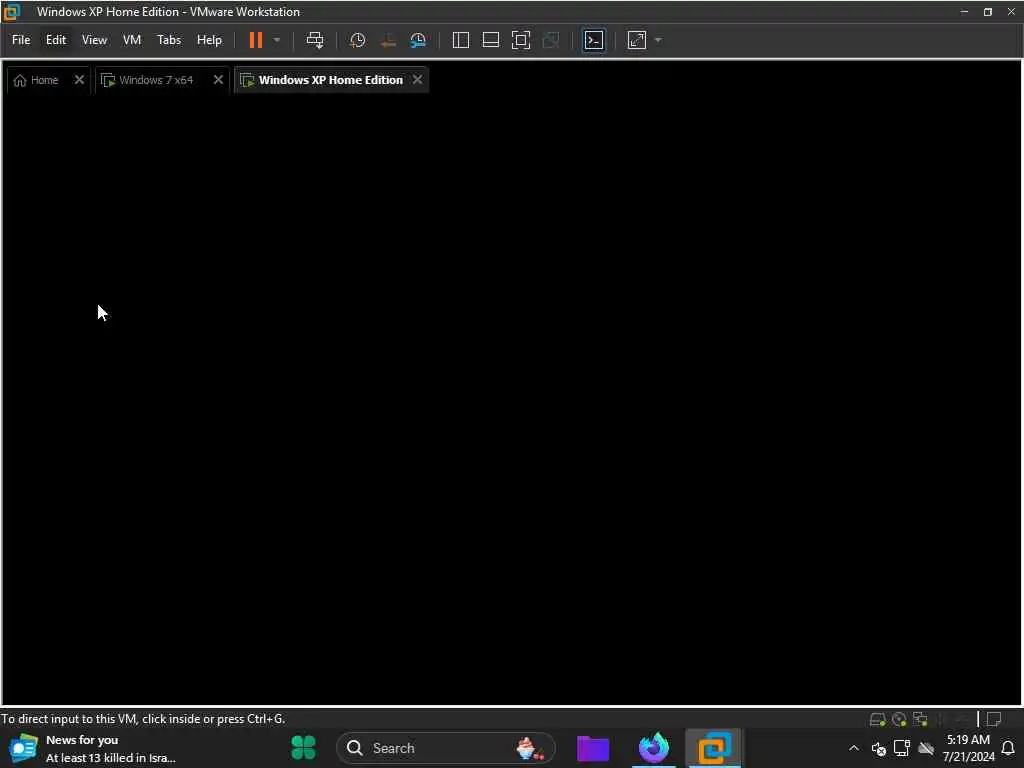Open the message log icon

click(x=994, y=720)
